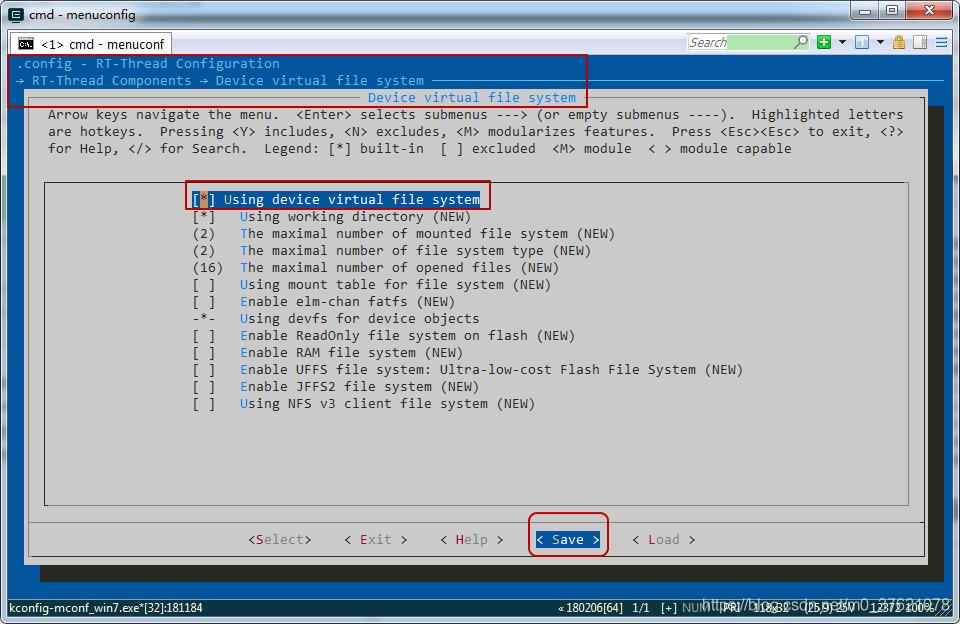Image resolution: width=960 pixels, height=624 pixels.
Task: Click into the Search input field
Action: pos(740,42)
